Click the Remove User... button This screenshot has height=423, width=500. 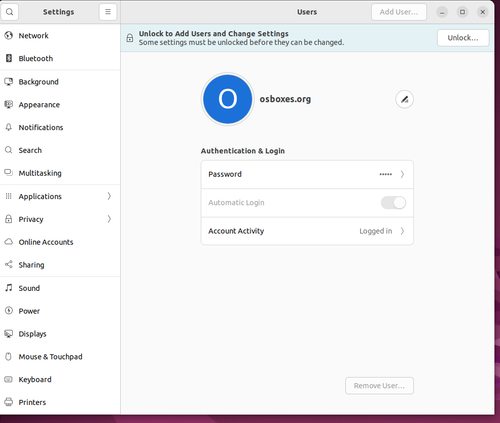click(379, 386)
